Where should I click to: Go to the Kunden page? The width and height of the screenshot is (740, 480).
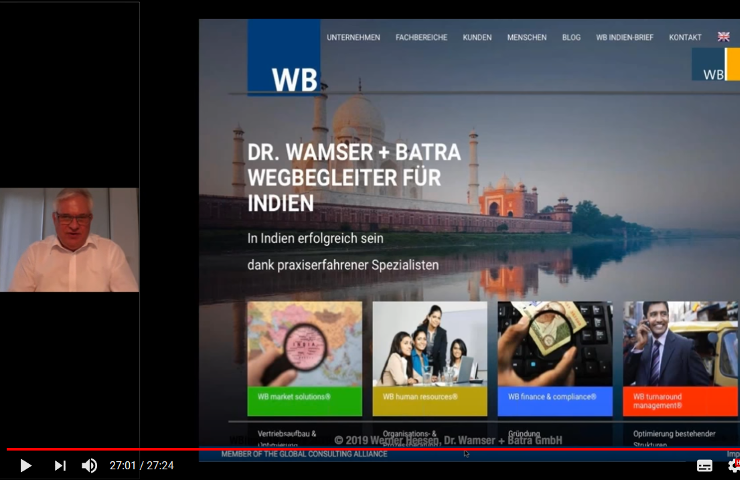pyautogui.click(x=477, y=37)
